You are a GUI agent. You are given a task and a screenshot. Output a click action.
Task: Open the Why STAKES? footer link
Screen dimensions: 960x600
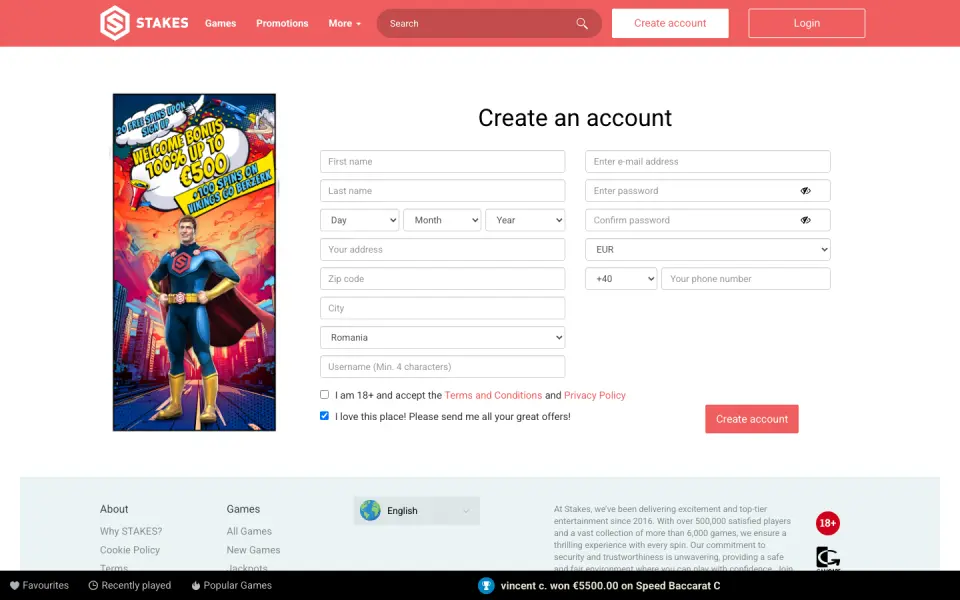[131, 531]
